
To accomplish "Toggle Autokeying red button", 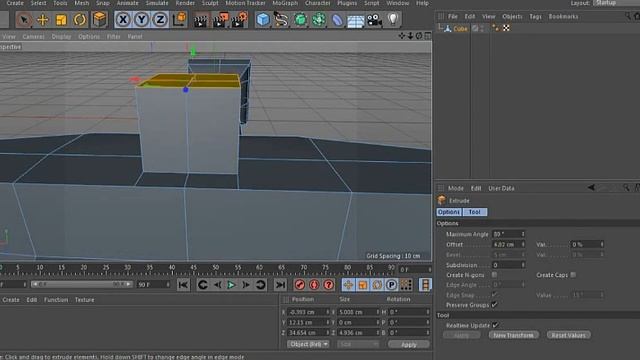I will 314,285.
